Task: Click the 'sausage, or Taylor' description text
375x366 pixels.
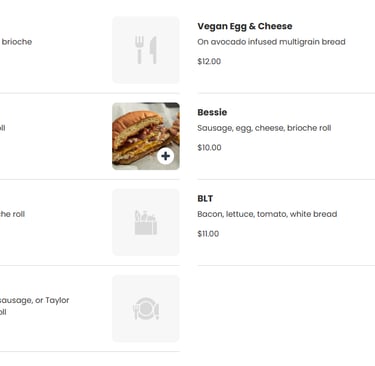Action: pos(34,300)
